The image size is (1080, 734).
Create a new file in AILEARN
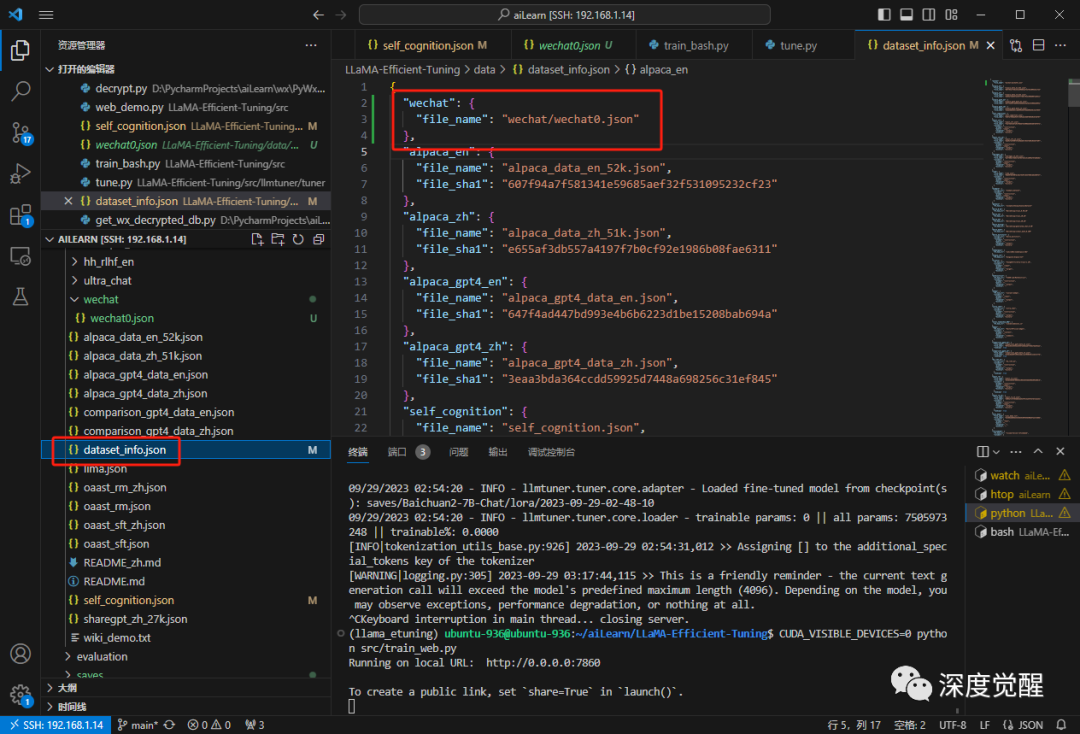pos(257,239)
